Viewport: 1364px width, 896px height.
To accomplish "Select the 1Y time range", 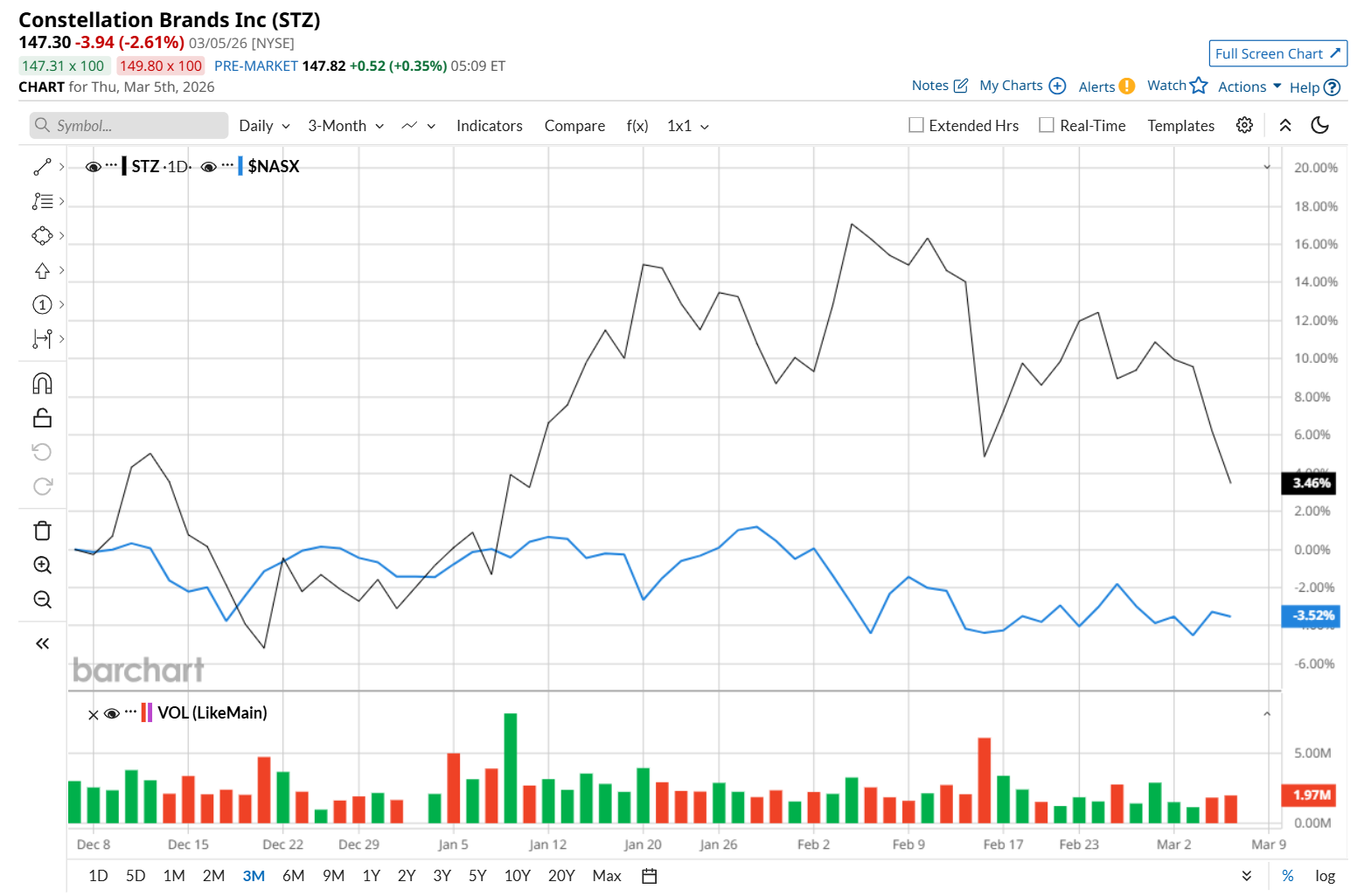I will click(x=372, y=876).
